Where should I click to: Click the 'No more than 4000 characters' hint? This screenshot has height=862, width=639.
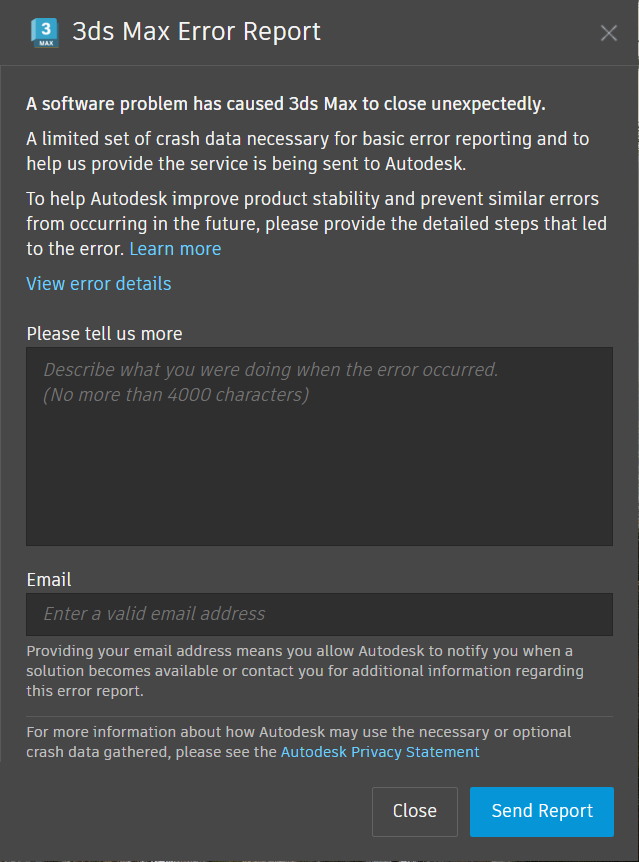coord(176,395)
